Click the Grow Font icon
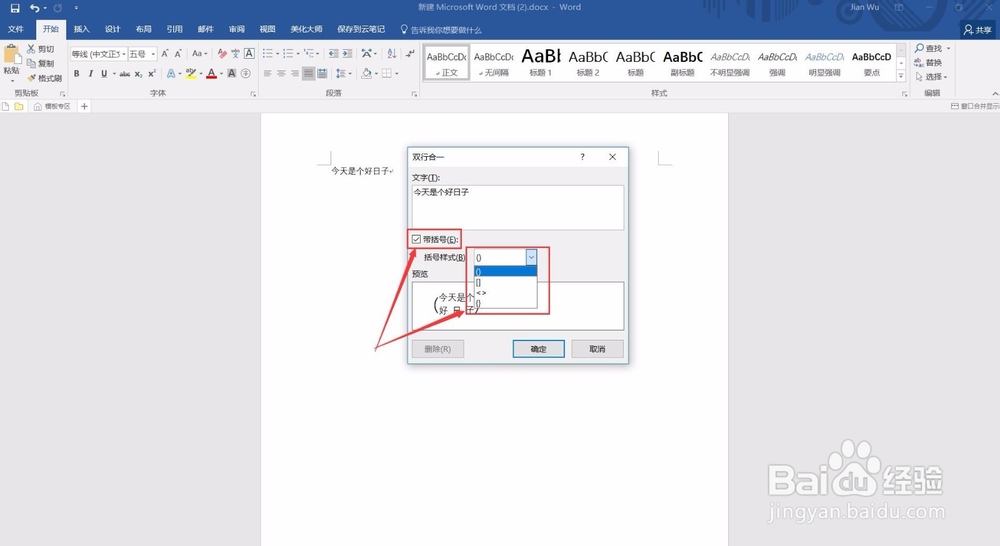The width and height of the screenshot is (1000, 546). [165, 54]
